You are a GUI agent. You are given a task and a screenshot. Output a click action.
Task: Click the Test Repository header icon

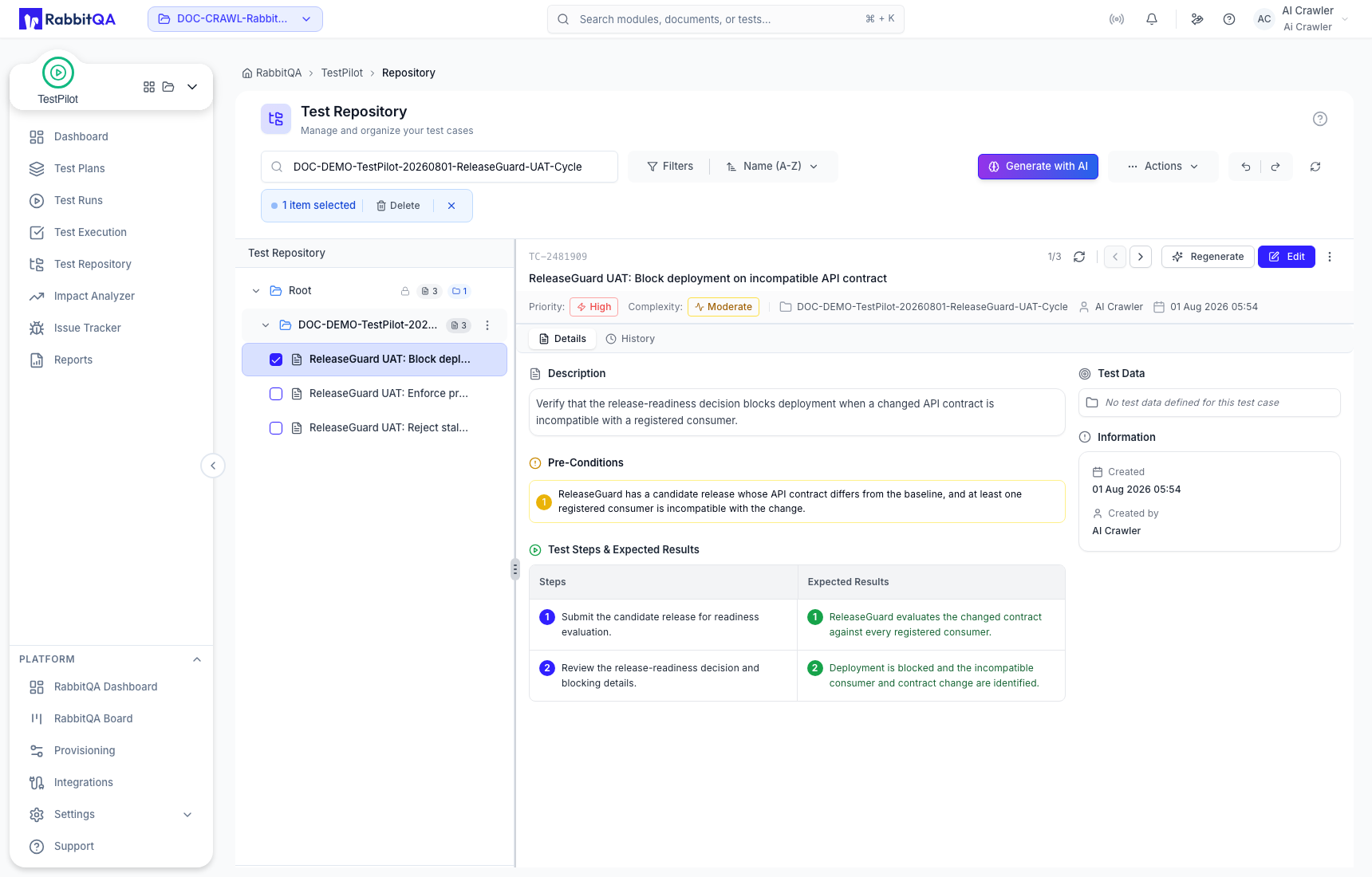(x=276, y=119)
